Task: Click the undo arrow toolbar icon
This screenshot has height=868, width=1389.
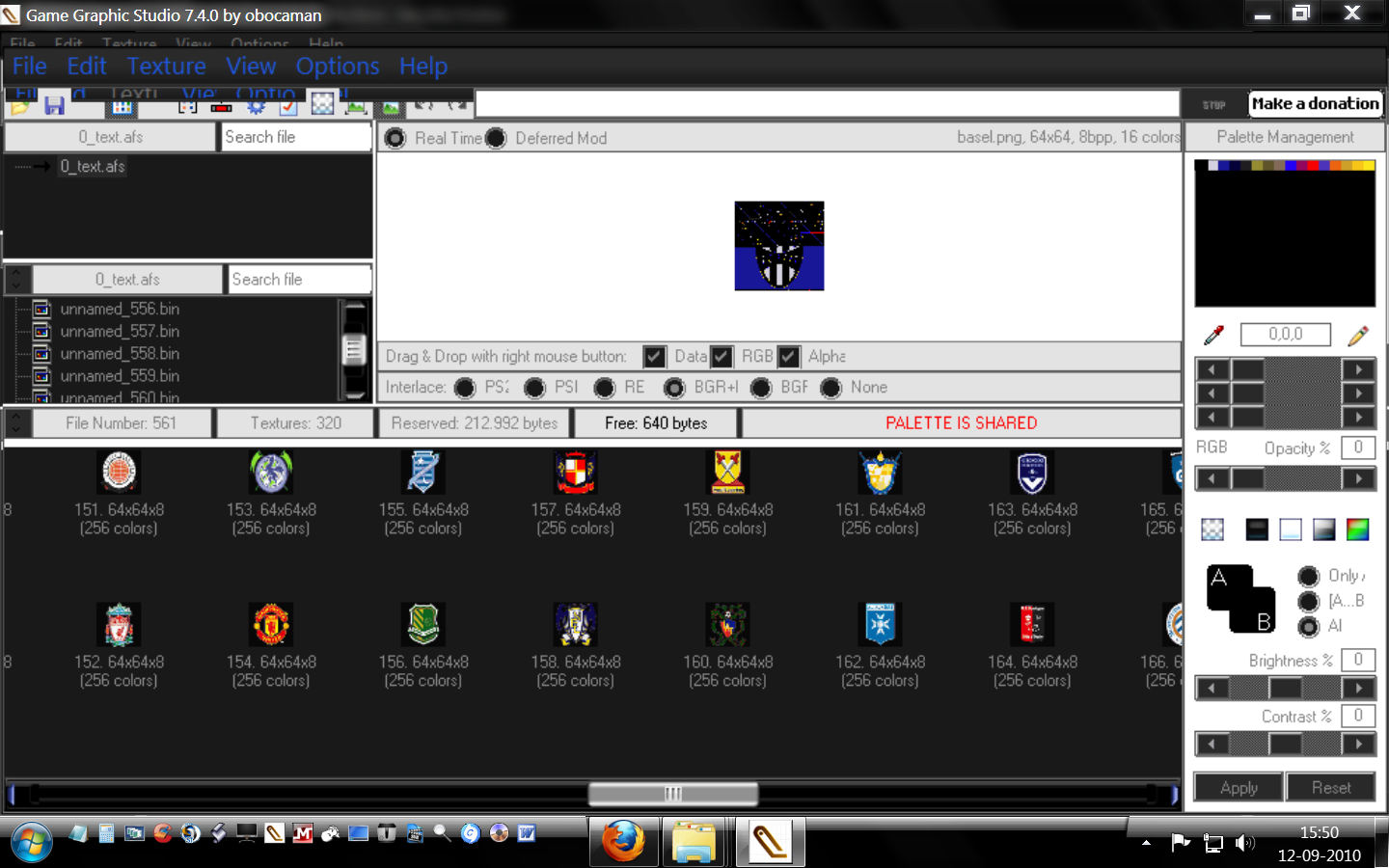Action: click(423, 104)
